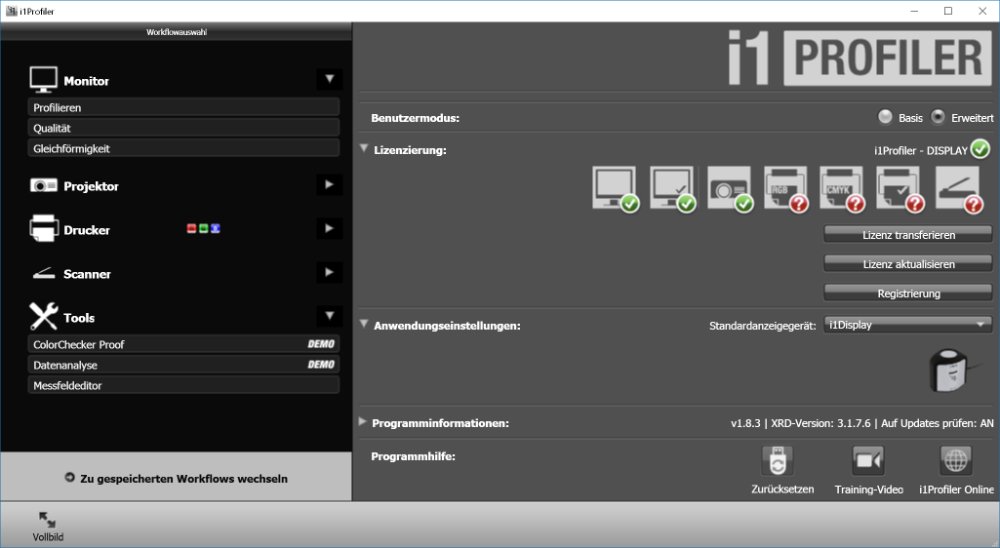Open the Profilieren workflow
The height and width of the screenshot is (548, 1000).
184,107
